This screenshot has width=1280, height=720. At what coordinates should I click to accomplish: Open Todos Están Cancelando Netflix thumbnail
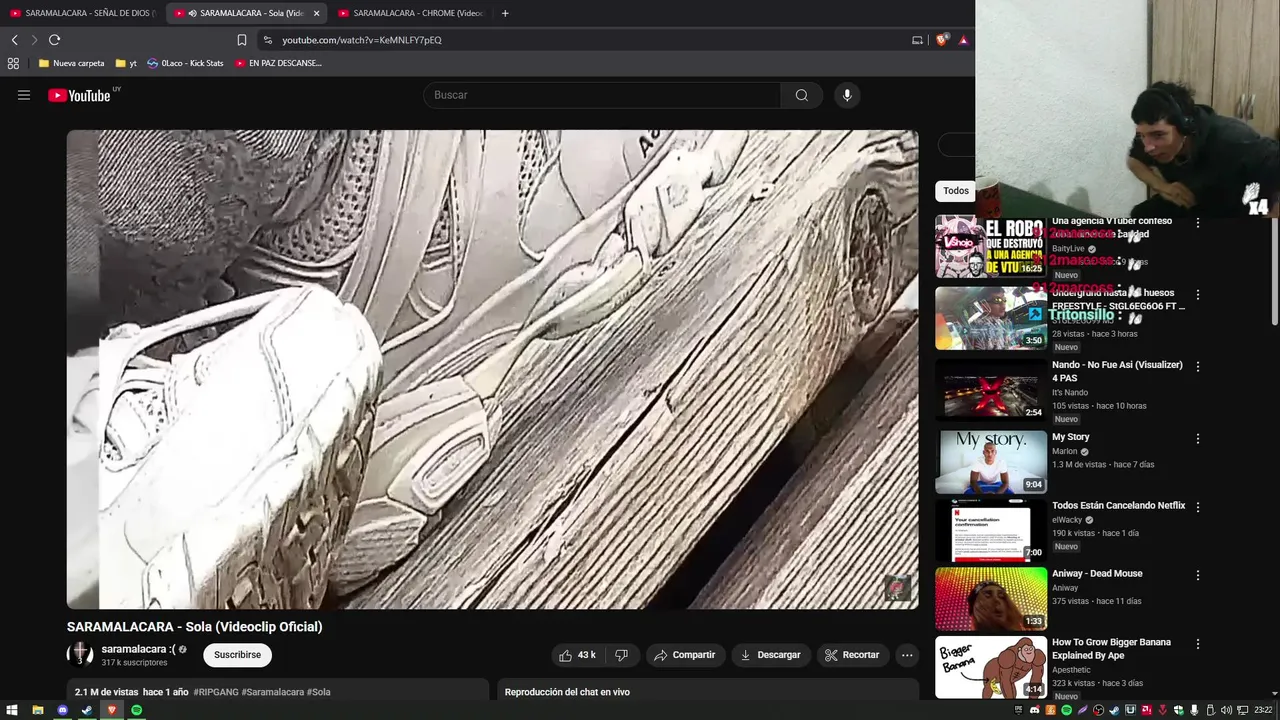(991, 530)
